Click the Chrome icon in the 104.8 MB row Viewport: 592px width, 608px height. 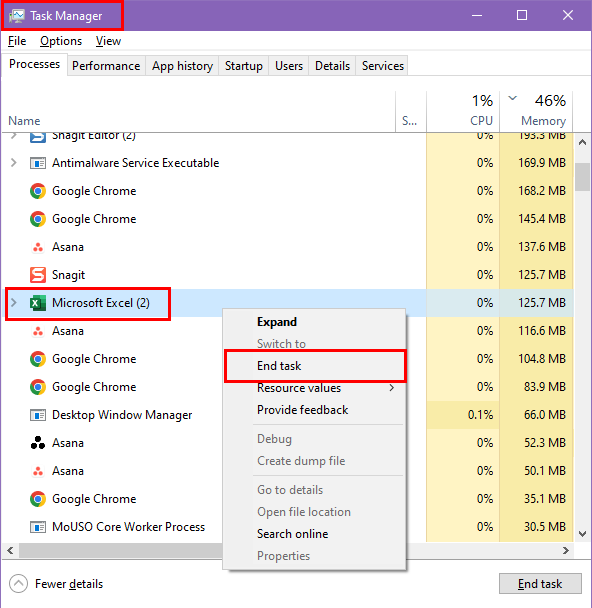click(38, 359)
